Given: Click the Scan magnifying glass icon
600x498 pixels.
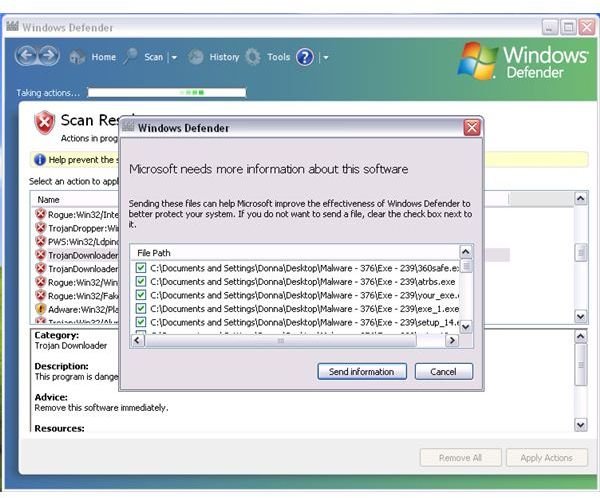Looking at the screenshot, I should pyautogui.click(x=131, y=57).
